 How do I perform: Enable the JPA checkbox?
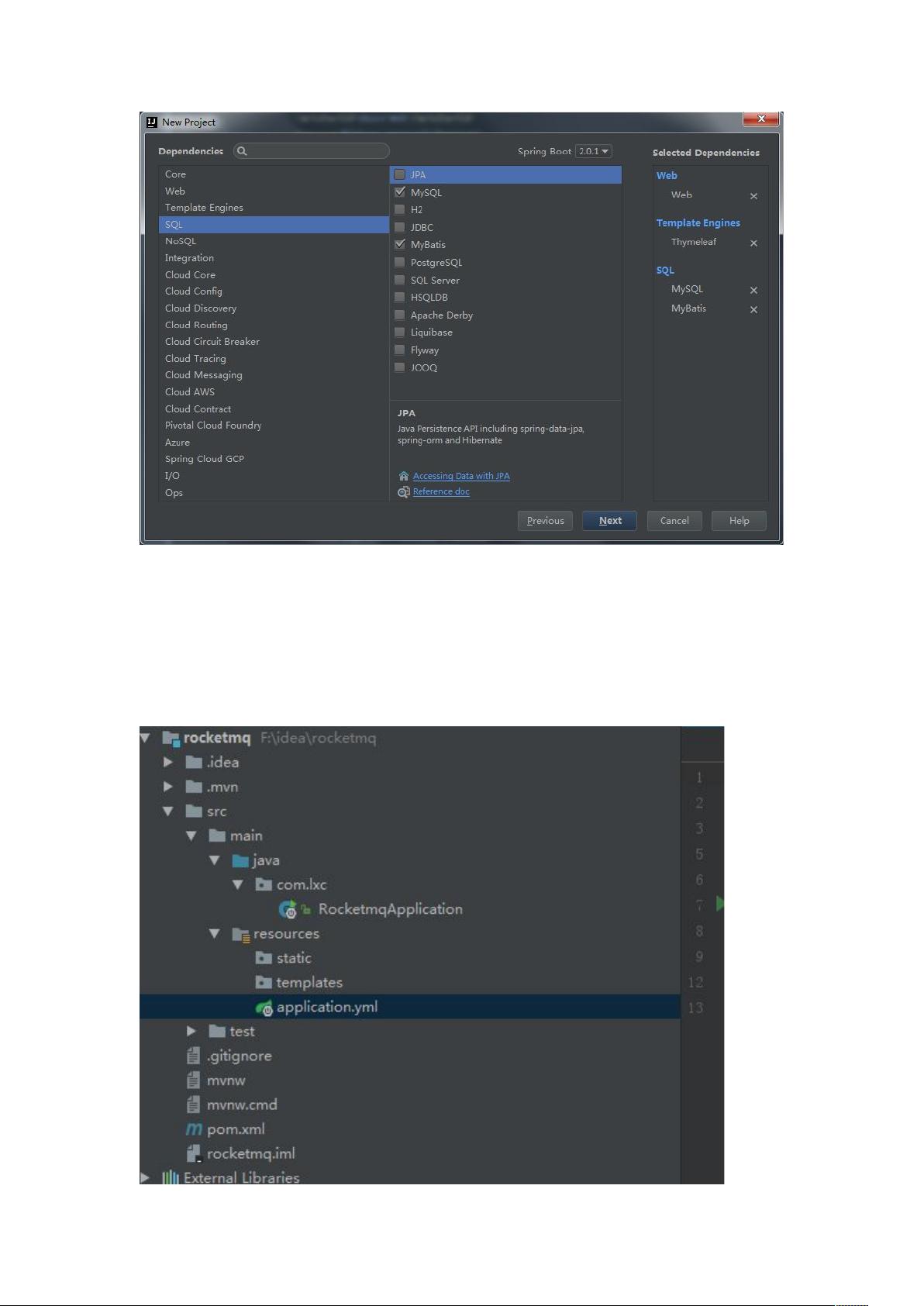tap(400, 174)
